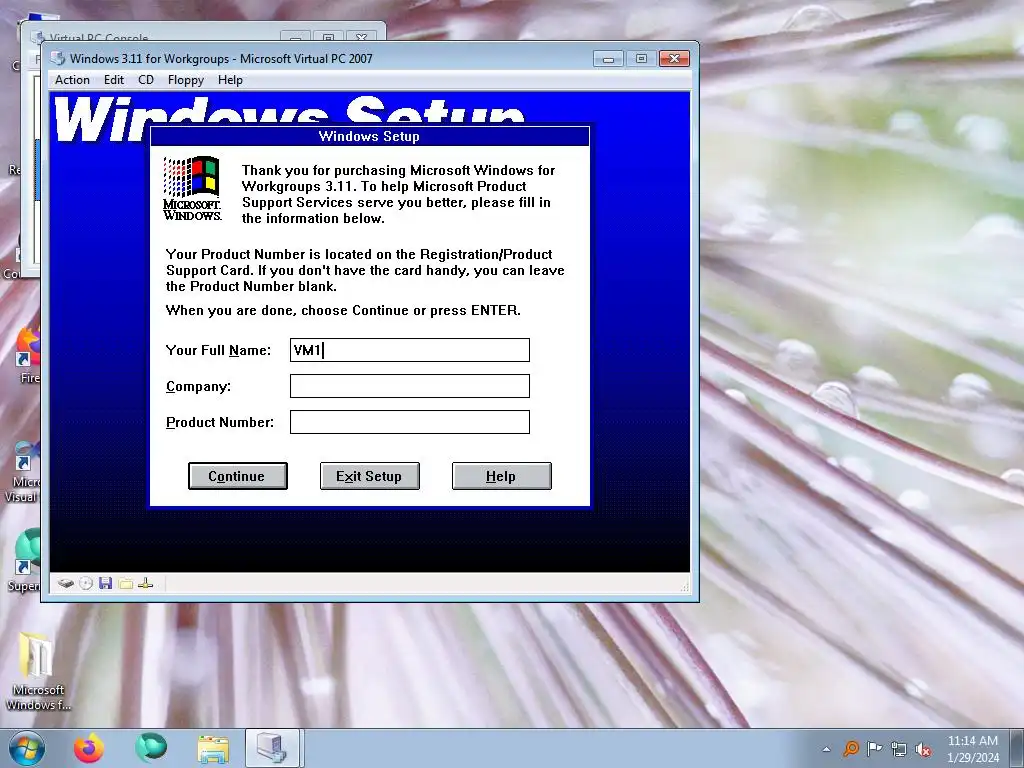1024x768 pixels.
Task: Click the orange magnifier tray icon
Action: click(851, 748)
